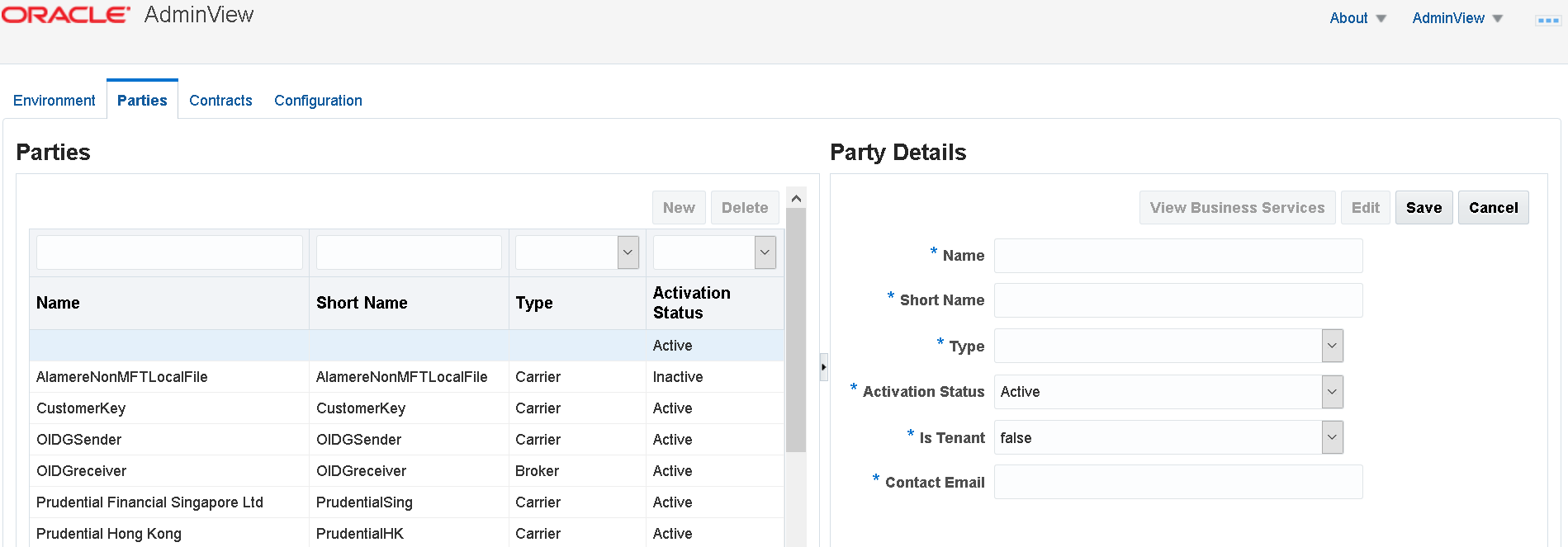Sort by Short Name column header

pos(362,303)
